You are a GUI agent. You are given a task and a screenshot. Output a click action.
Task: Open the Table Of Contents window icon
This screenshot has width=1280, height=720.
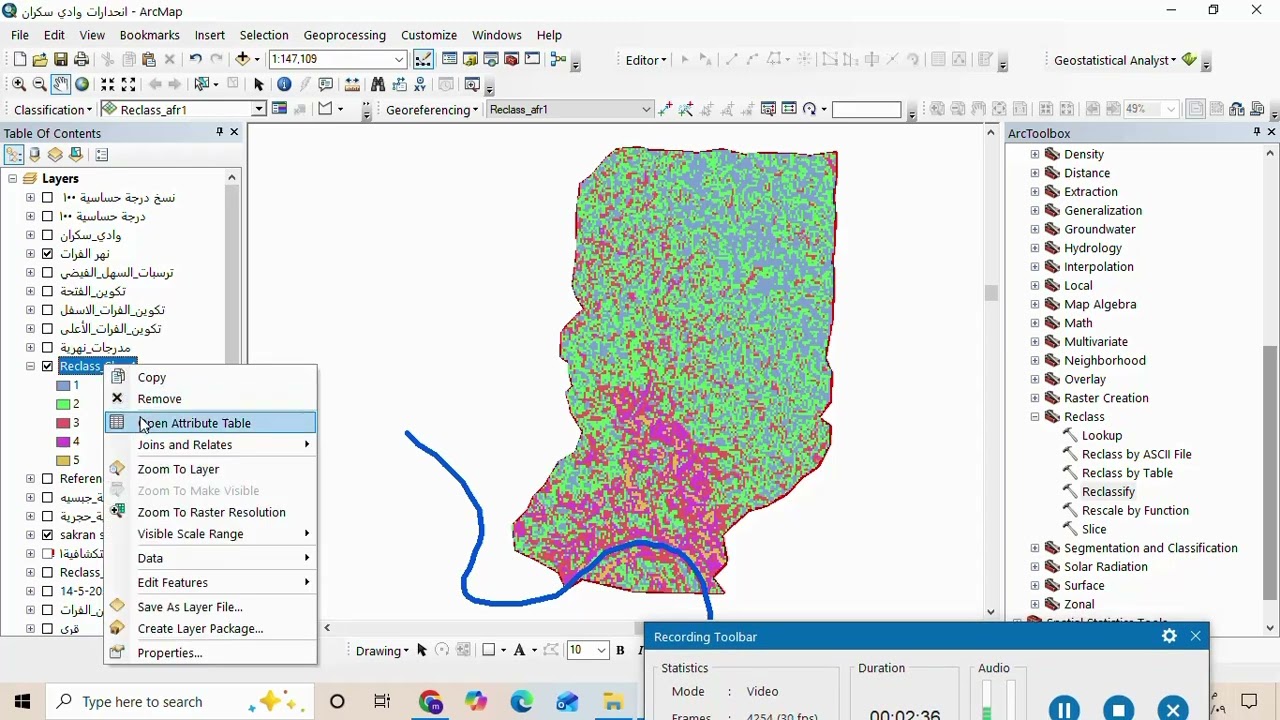(x=450, y=59)
